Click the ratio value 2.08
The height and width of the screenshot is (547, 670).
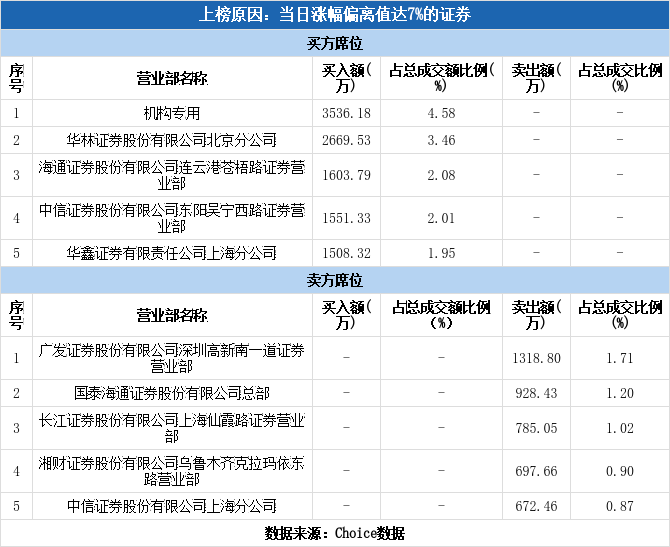(441, 175)
